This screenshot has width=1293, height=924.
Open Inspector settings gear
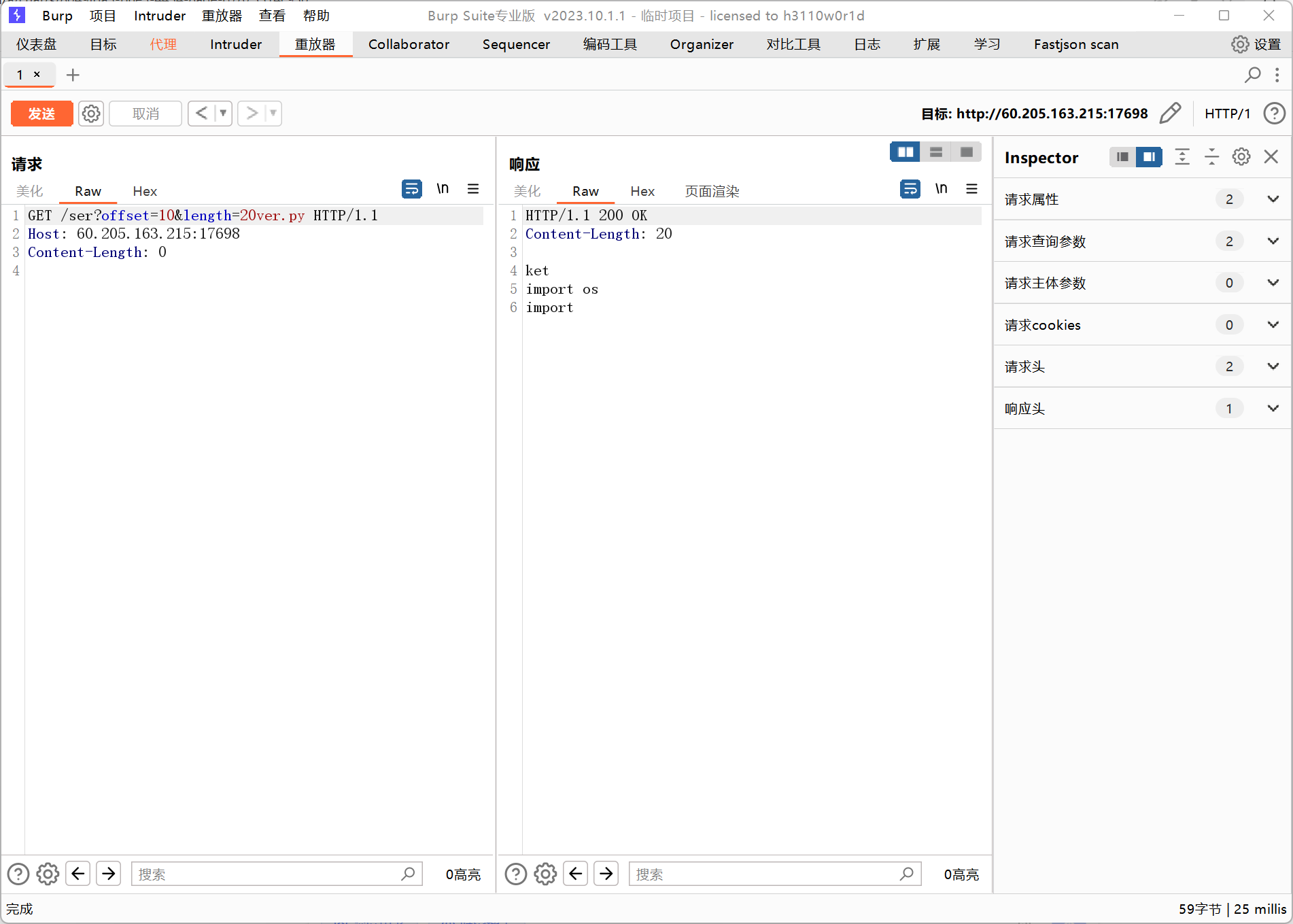[x=1241, y=157]
